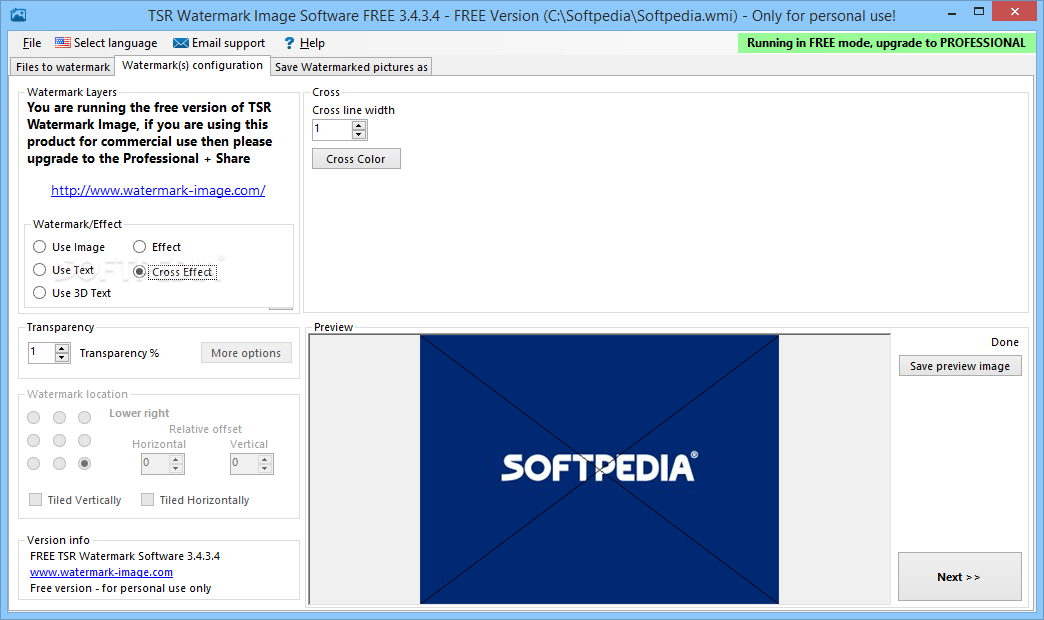The image size is (1044, 620).
Task: Decrease Transparency percent with down arrow
Action: coord(62,358)
